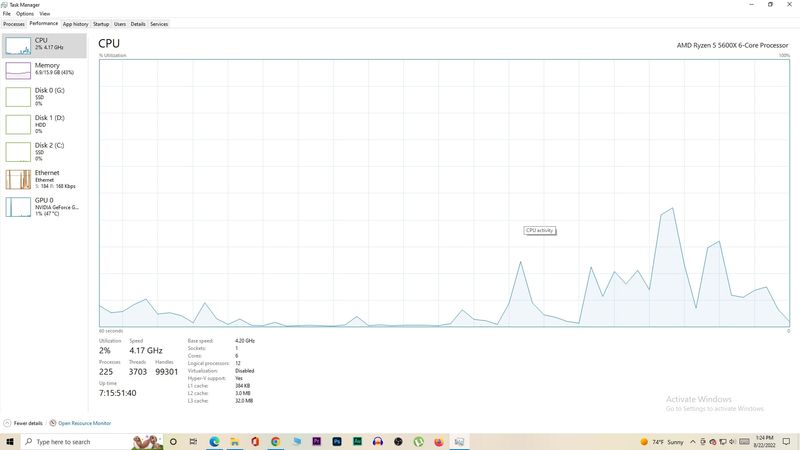
Task: Open the Options menu
Action: click(24, 14)
